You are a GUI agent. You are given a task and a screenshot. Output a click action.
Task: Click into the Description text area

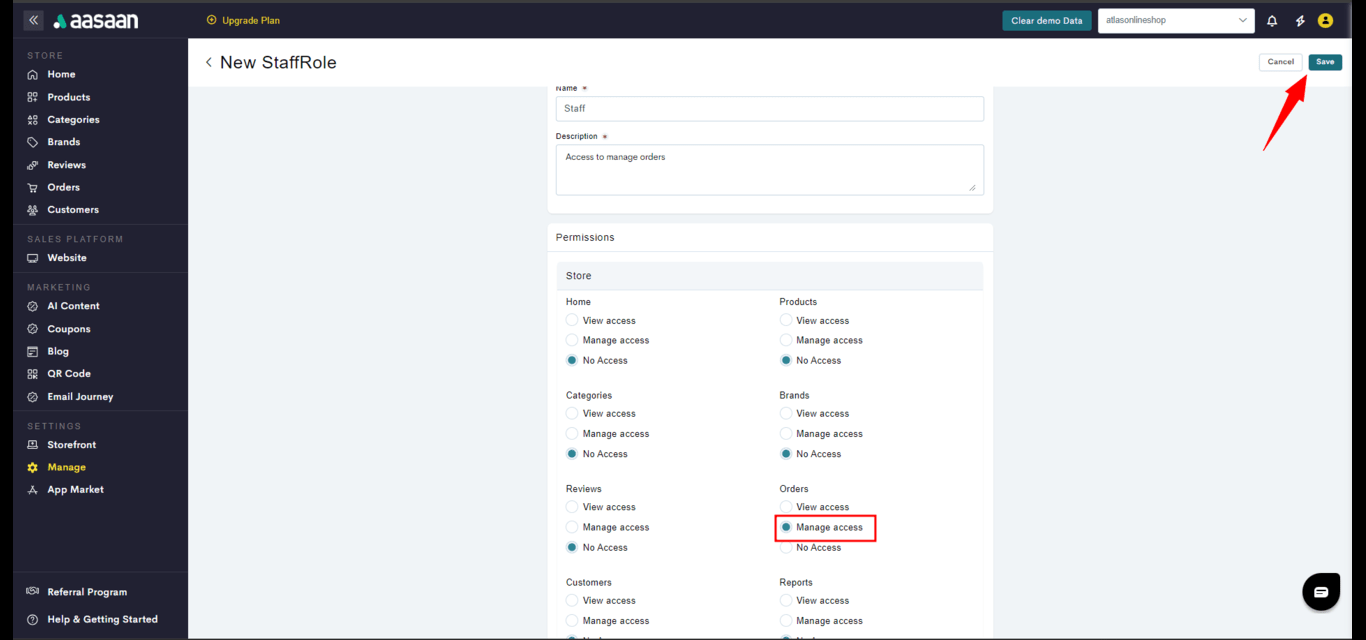pos(769,170)
